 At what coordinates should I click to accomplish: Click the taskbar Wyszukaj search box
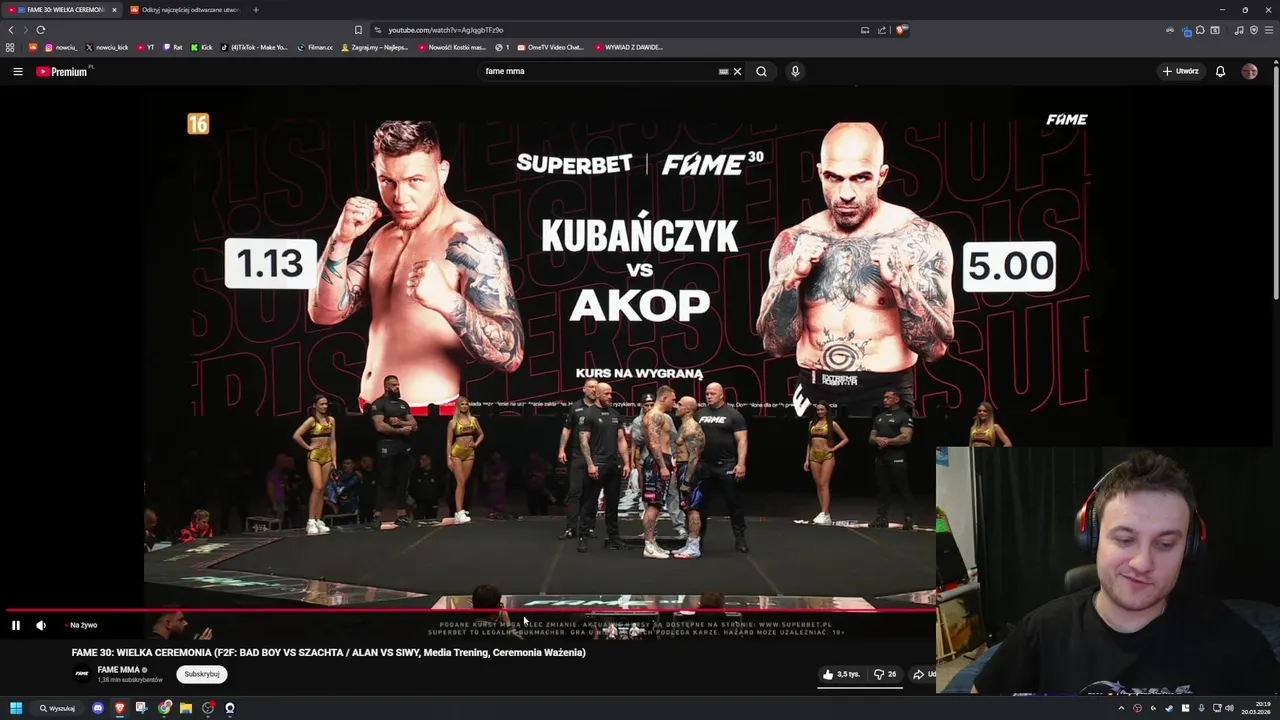click(58, 708)
